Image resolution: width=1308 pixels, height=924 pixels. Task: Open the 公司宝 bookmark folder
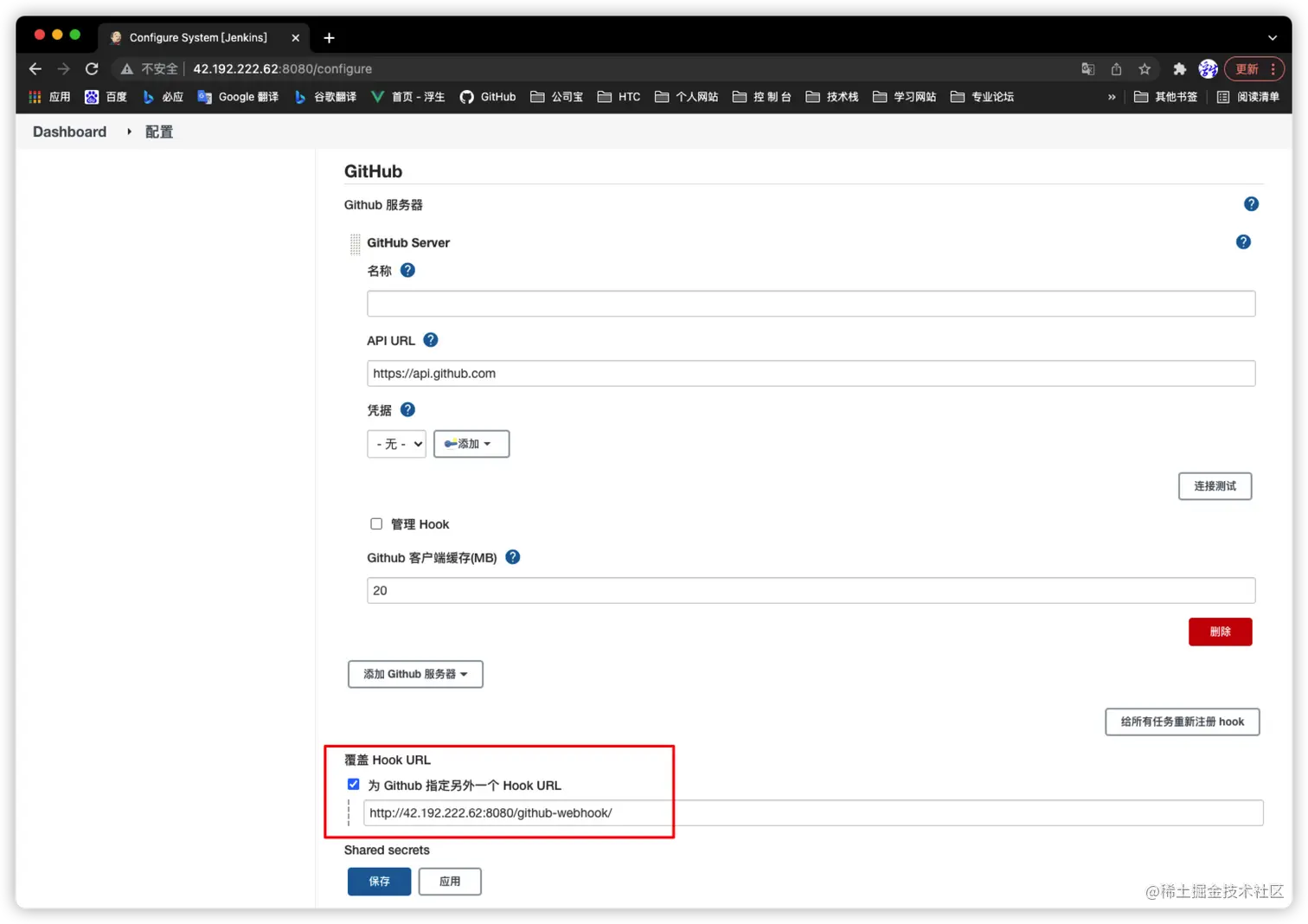tap(556, 97)
